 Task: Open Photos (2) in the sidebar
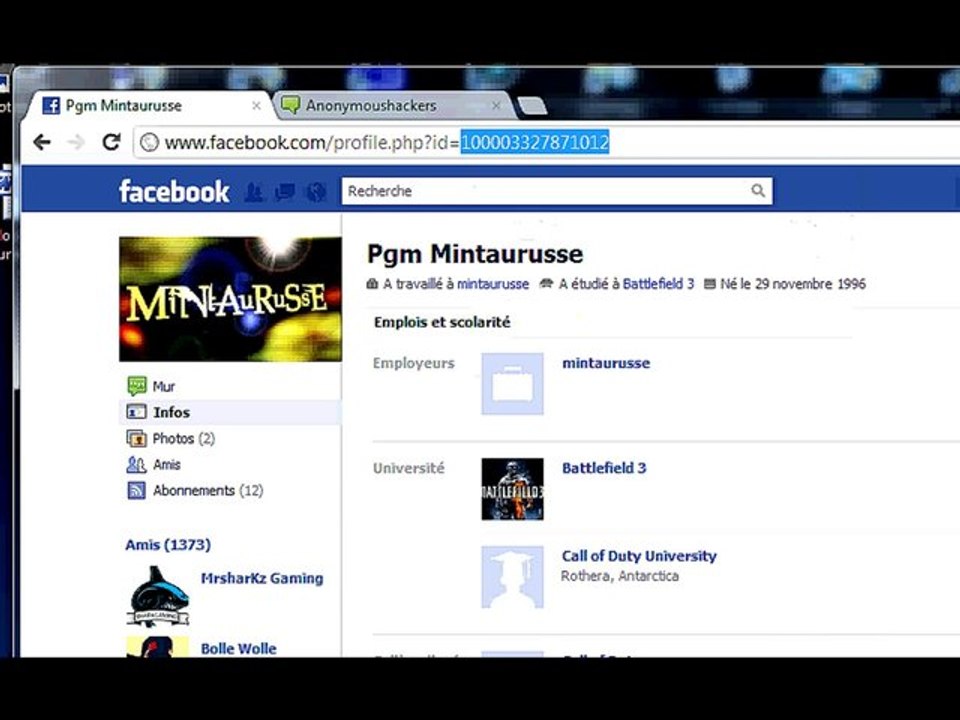coord(184,438)
